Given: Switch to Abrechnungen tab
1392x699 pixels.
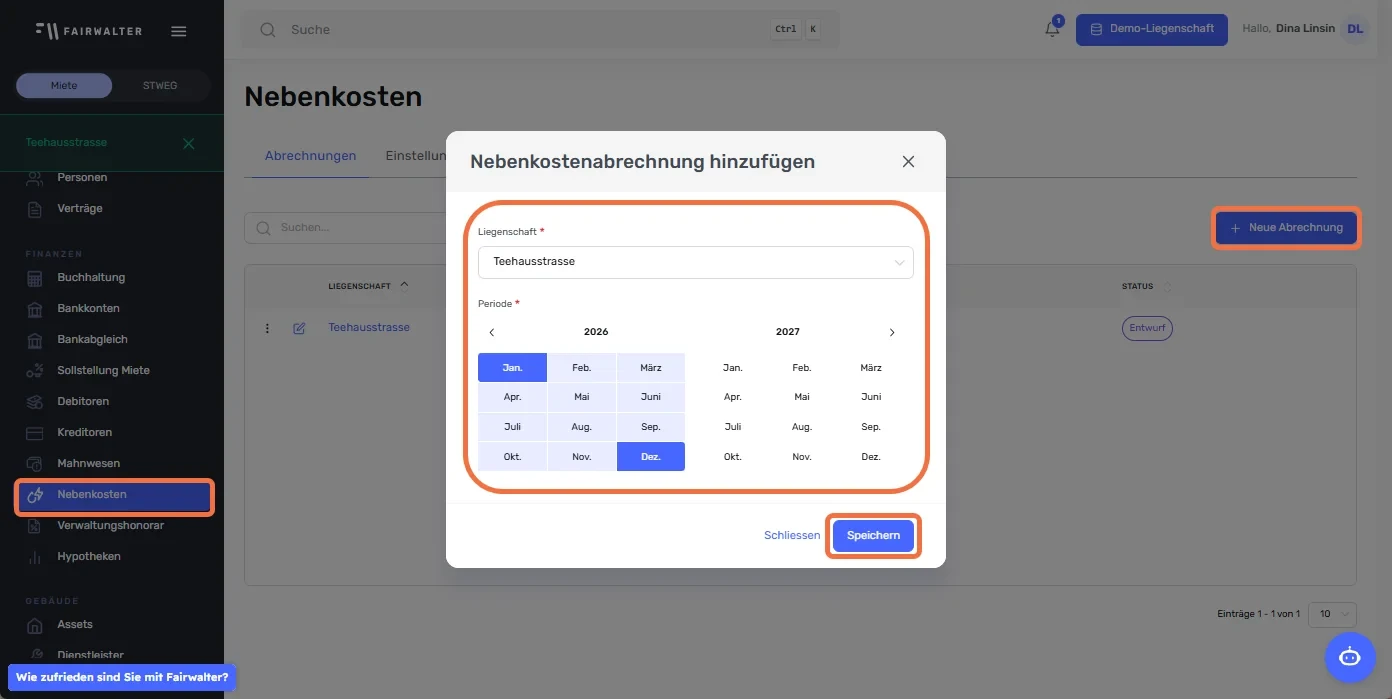Looking at the screenshot, I should 310,156.
